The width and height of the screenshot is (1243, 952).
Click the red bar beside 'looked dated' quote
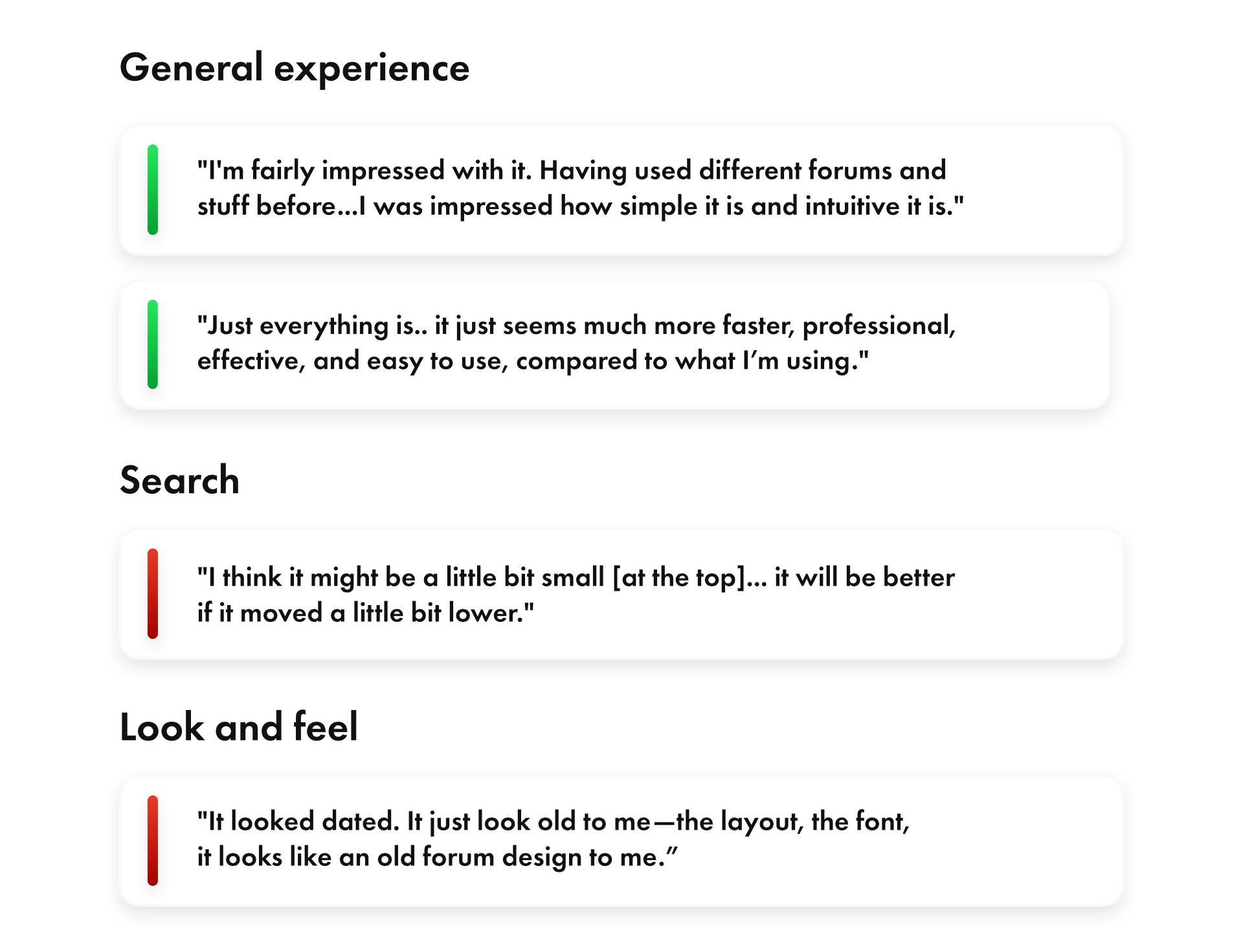point(153,840)
